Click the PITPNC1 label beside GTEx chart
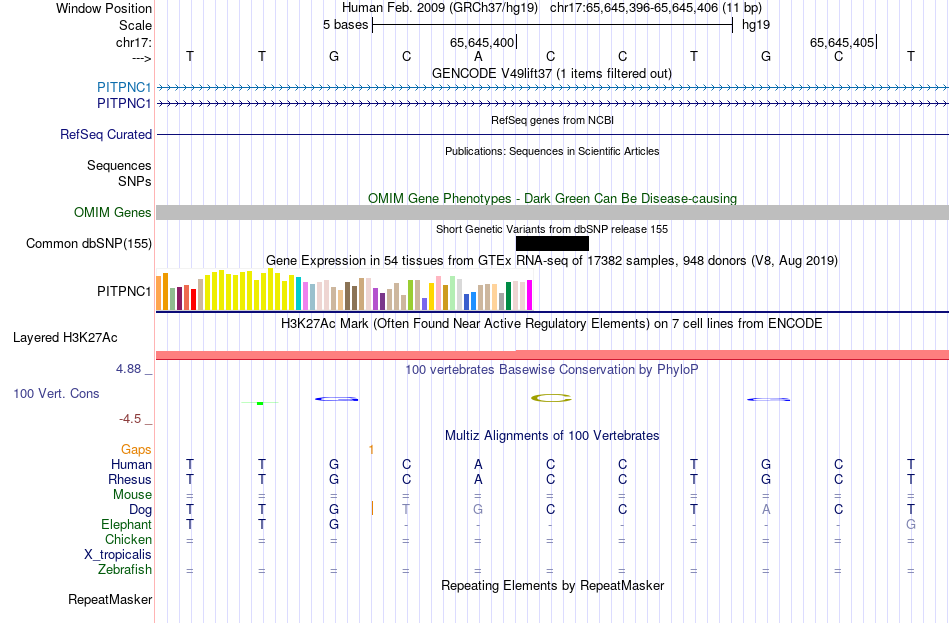Screen dimensions: 950x623 124,292
